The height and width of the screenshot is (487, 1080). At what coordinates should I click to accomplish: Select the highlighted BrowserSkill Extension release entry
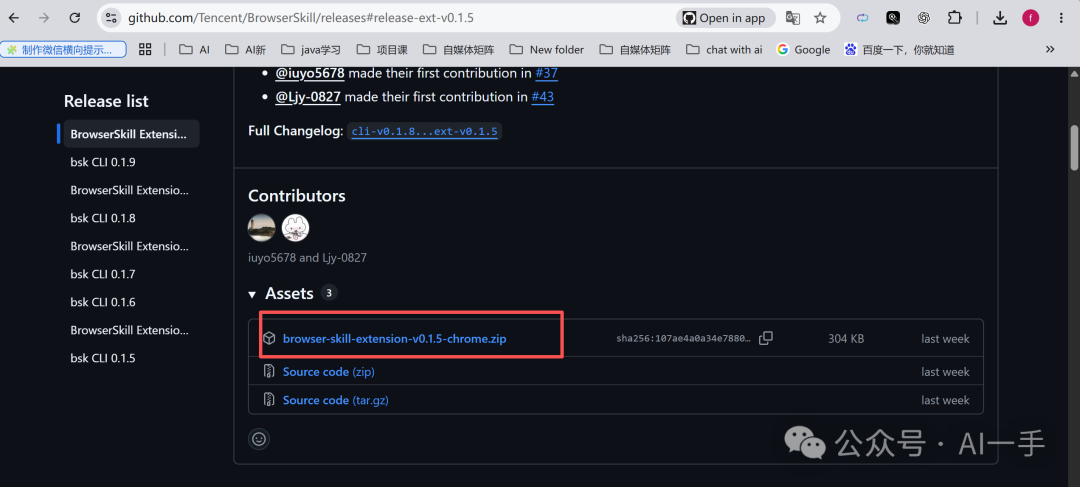(131, 134)
